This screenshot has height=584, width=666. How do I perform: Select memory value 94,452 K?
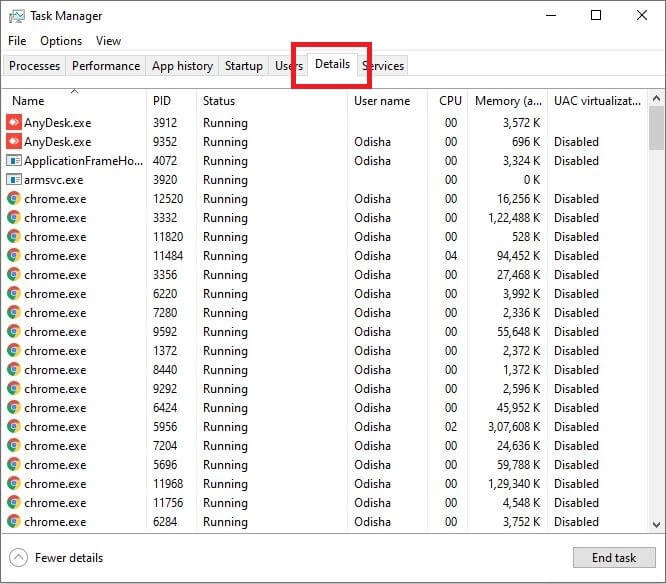pos(518,256)
